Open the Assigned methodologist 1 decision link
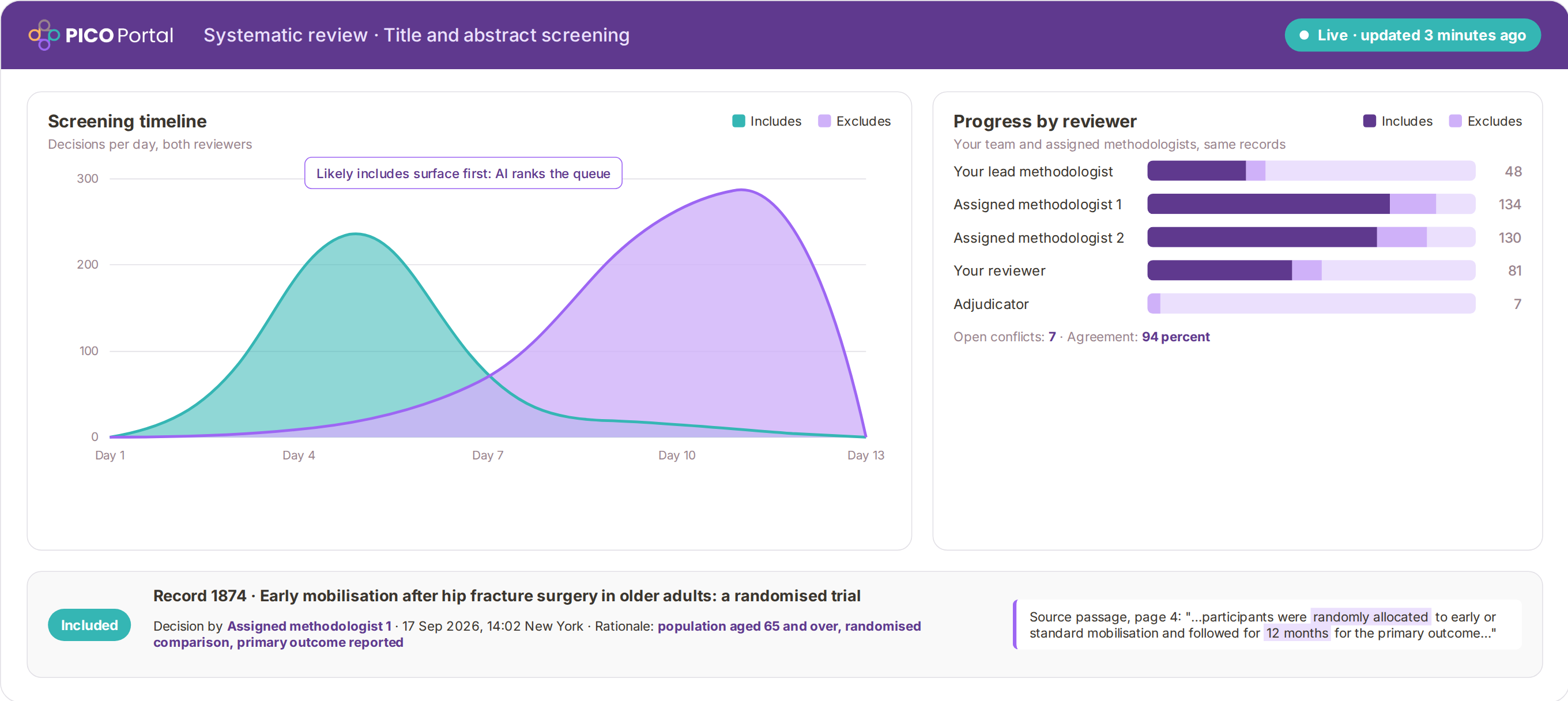Screen dimensions: 1568x701 [x=309, y=626]
